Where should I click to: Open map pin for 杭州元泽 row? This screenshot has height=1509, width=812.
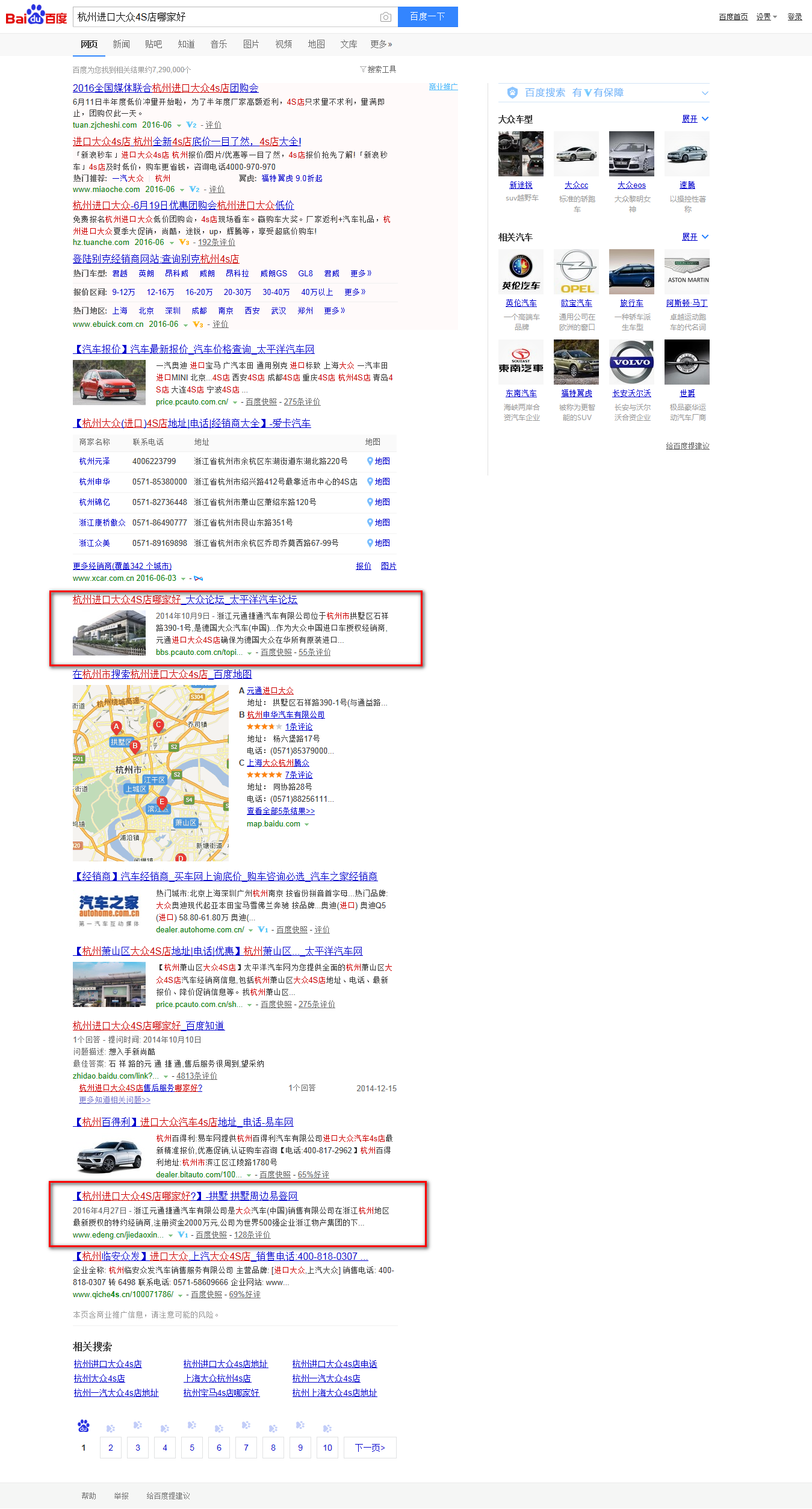(x=370, y=461)
